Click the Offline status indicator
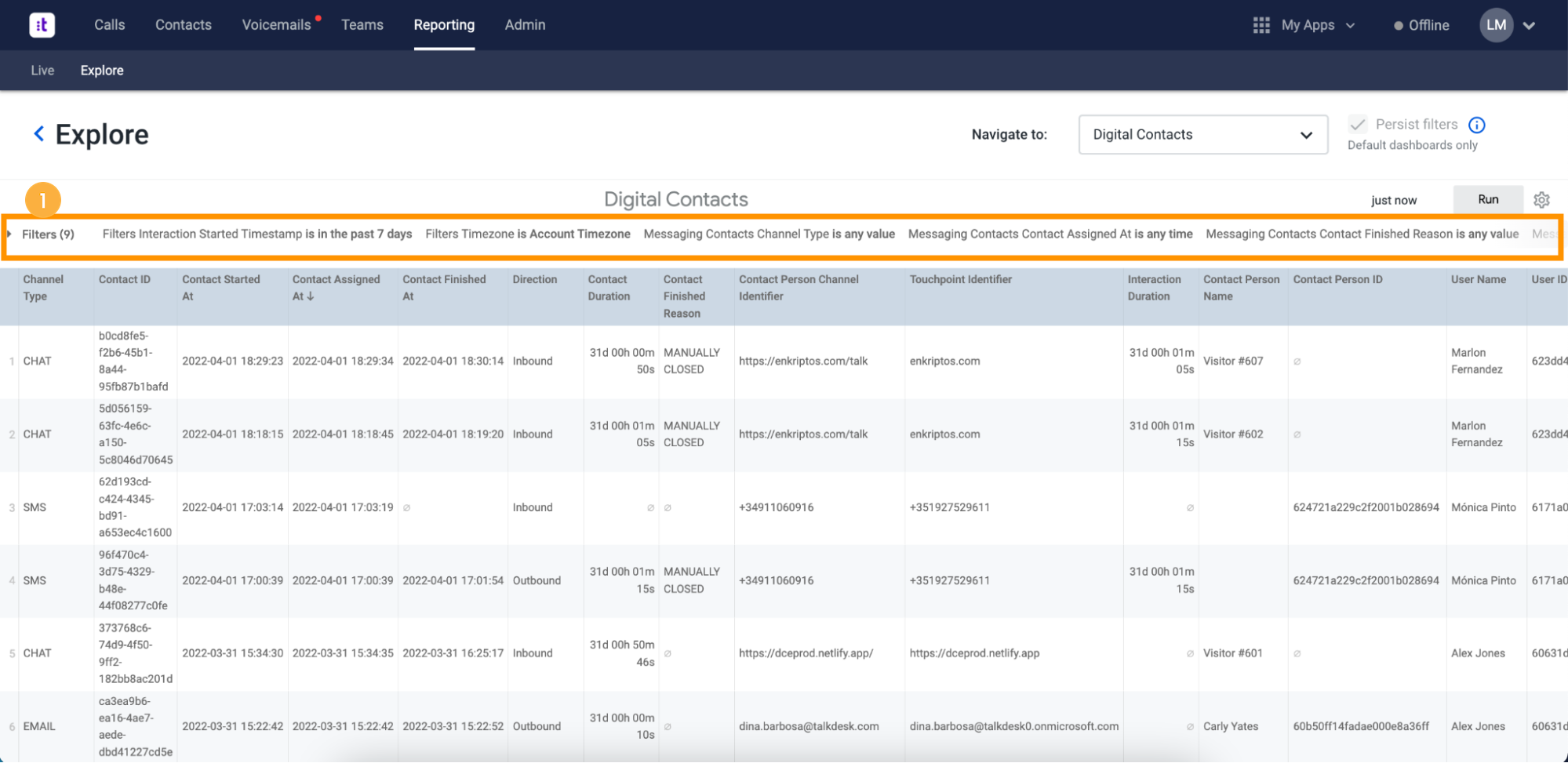 pyautogui.click(x=1421, y=25)
